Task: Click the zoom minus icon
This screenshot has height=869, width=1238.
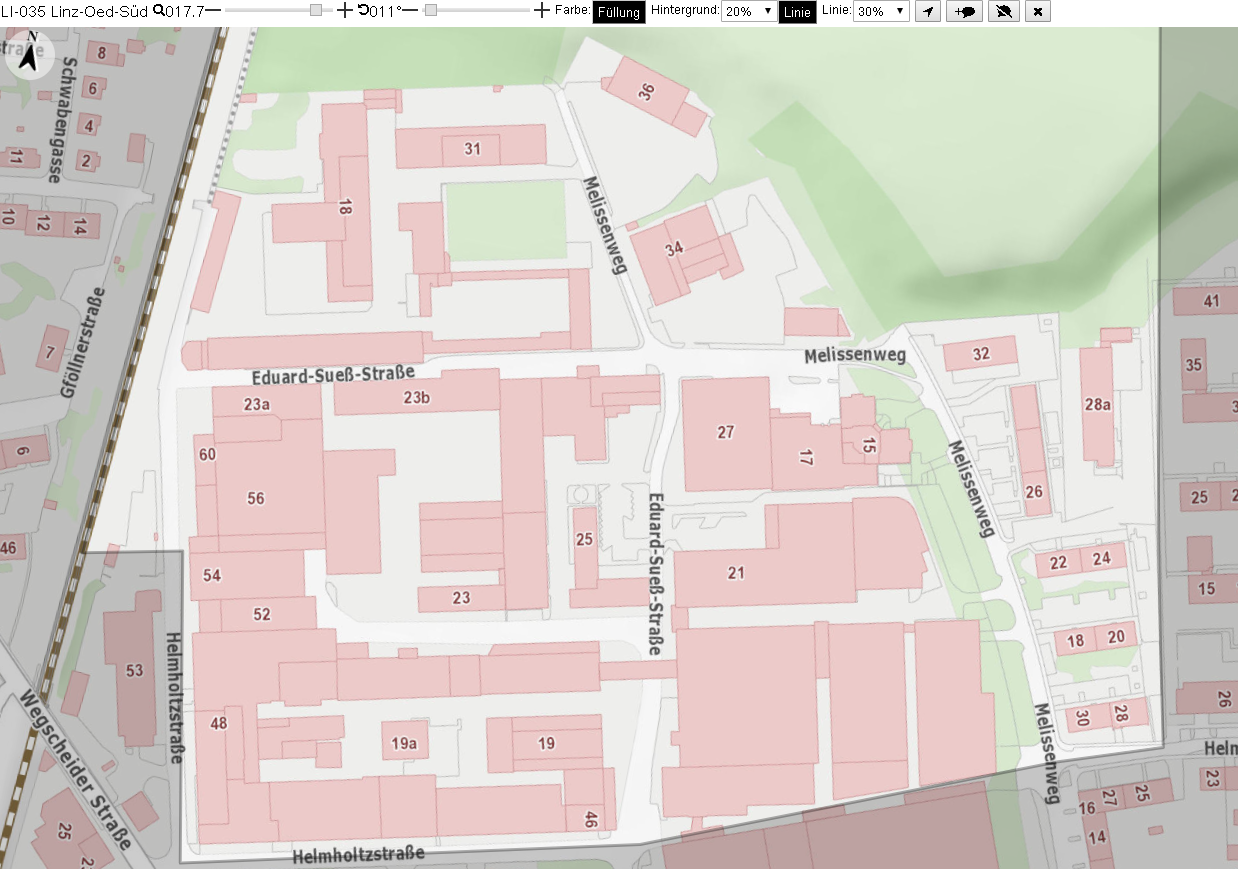Action: point(213,11)
